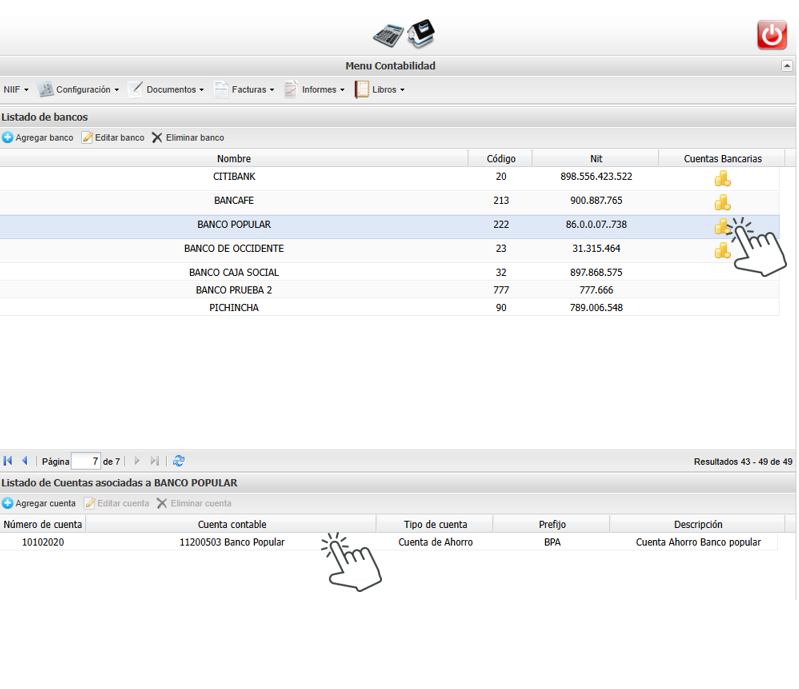Click Agregar banco button

[x=38, y=138]
